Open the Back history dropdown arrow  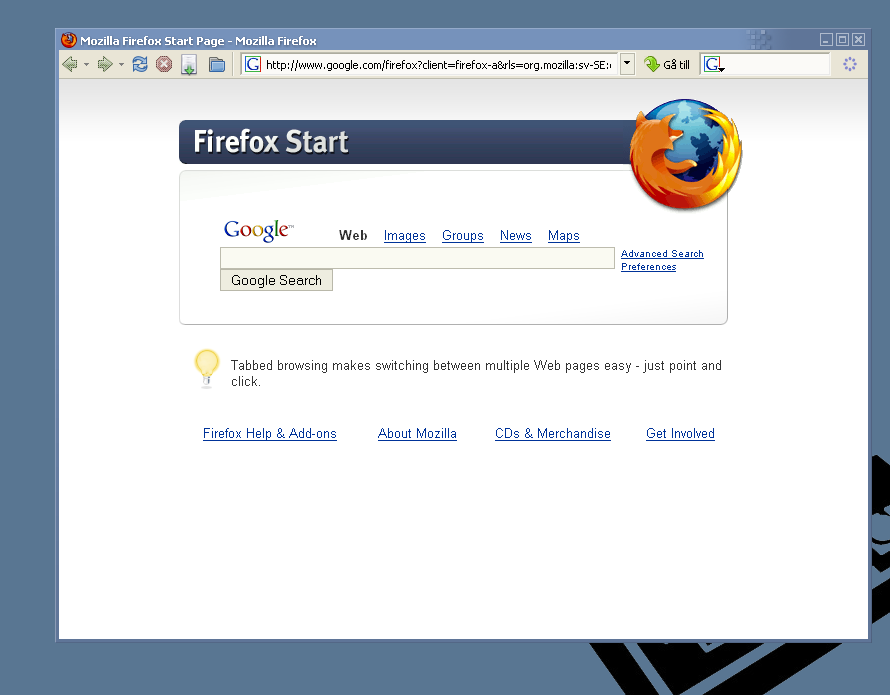tap(86, 65)
